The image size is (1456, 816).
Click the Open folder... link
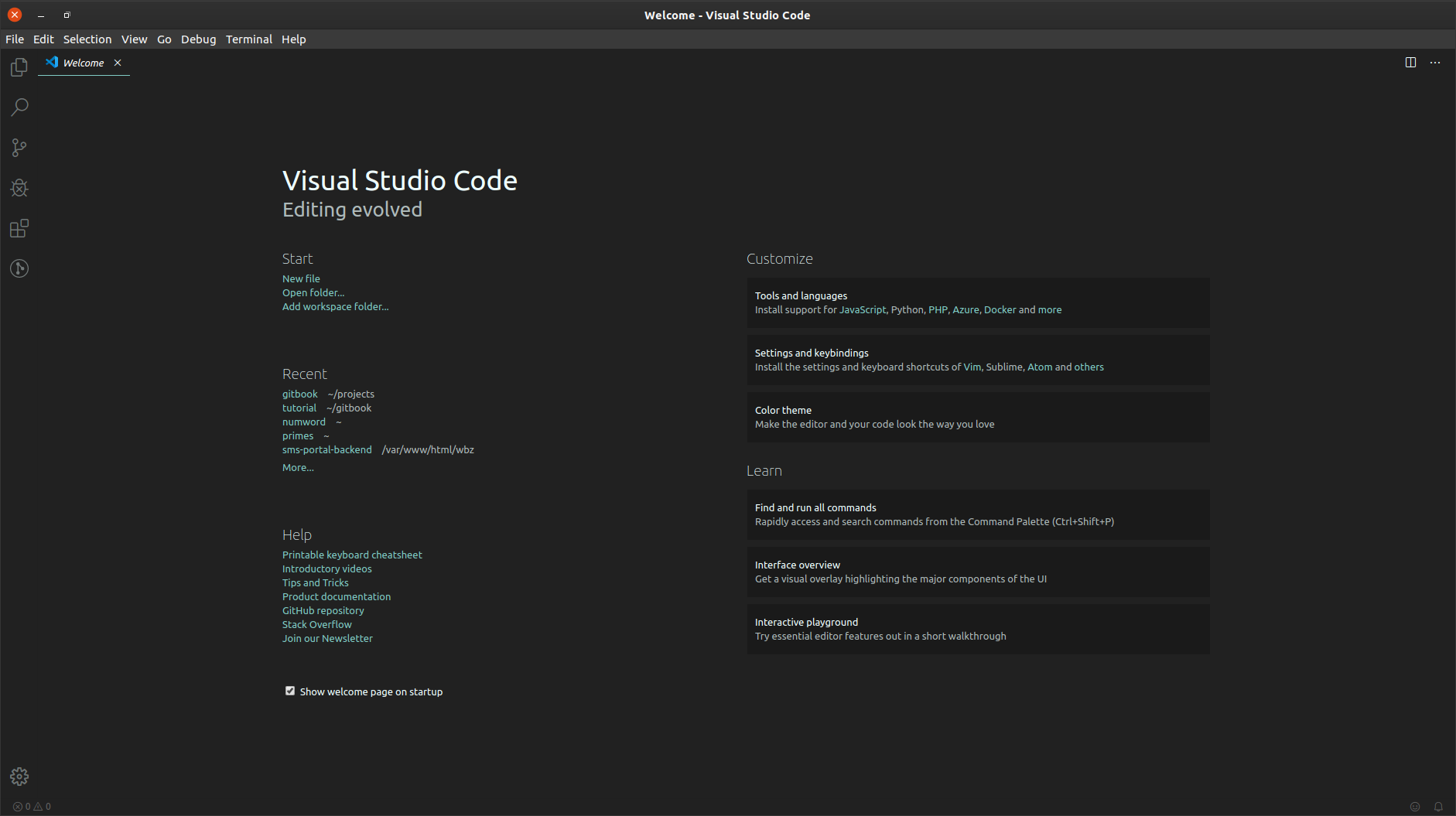[313, 292]
